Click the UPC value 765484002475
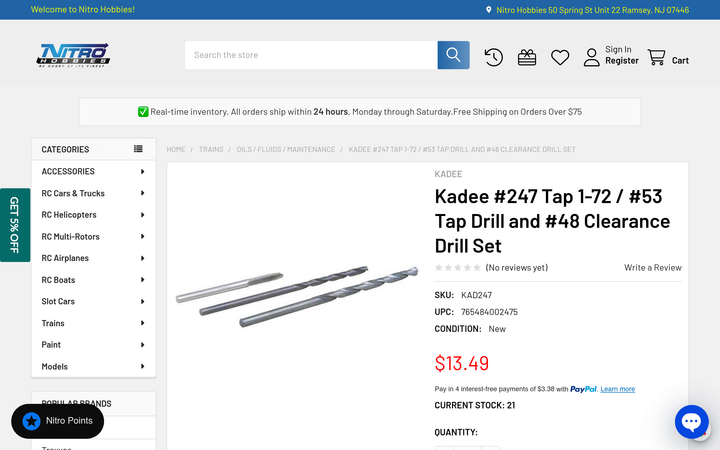 tap(489, 312)
